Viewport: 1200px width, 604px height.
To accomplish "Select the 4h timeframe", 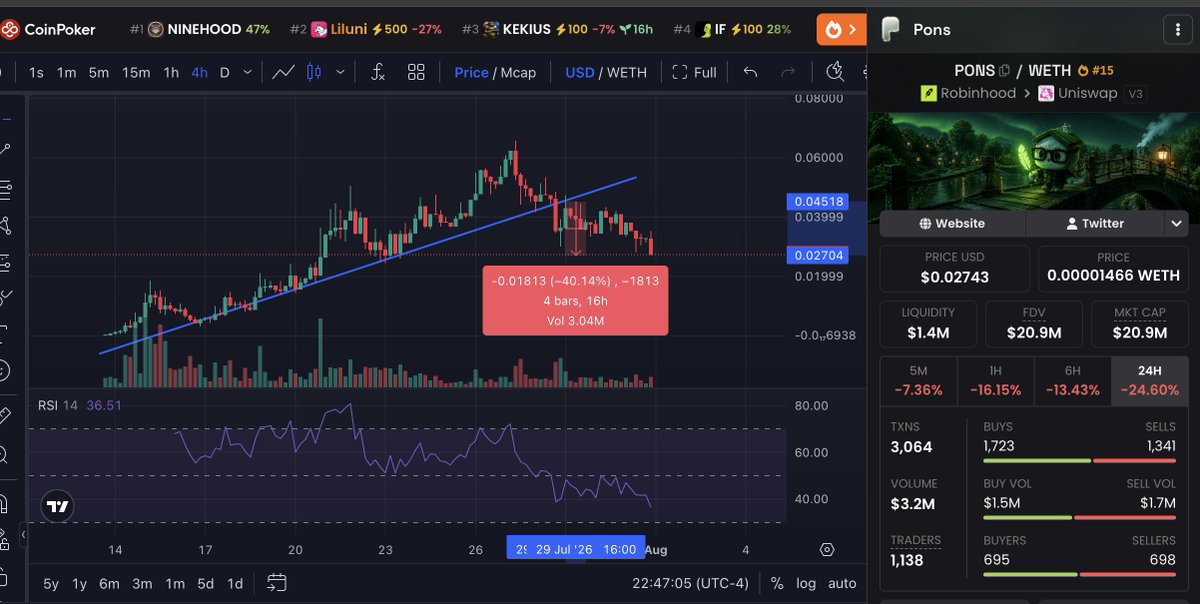I will tap(200, 72).
